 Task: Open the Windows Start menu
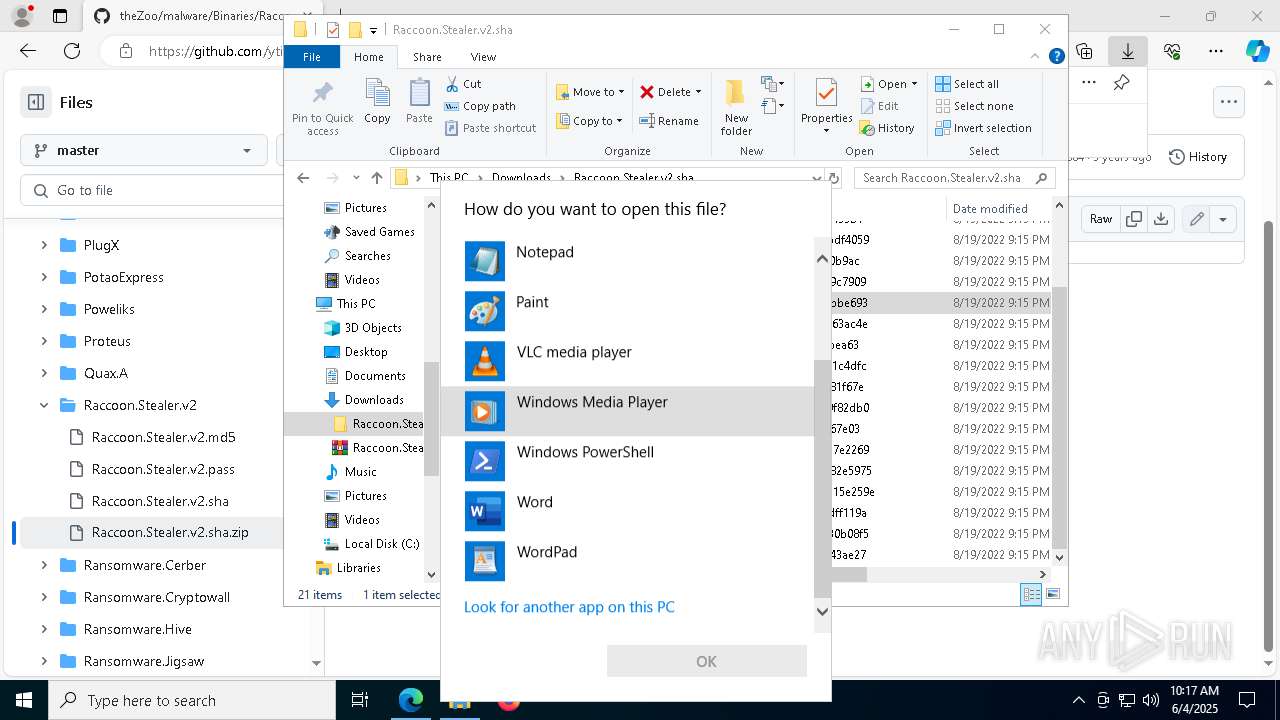tap(23, 701)
